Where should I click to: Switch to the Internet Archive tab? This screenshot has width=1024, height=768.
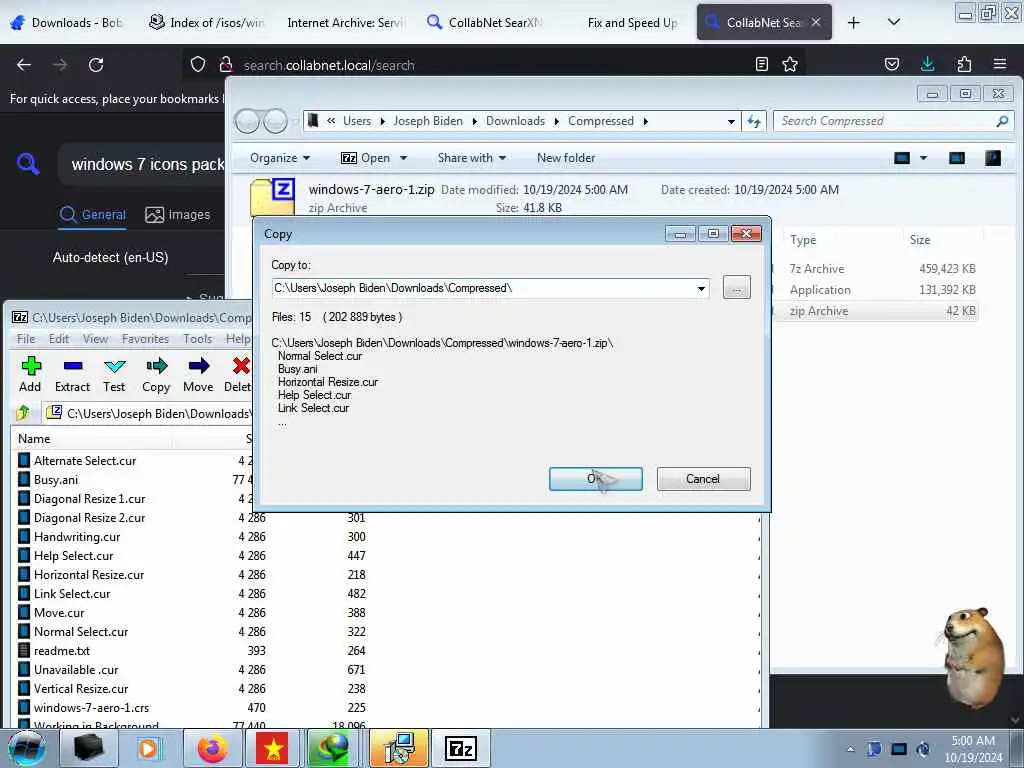(x=345, y=23)
